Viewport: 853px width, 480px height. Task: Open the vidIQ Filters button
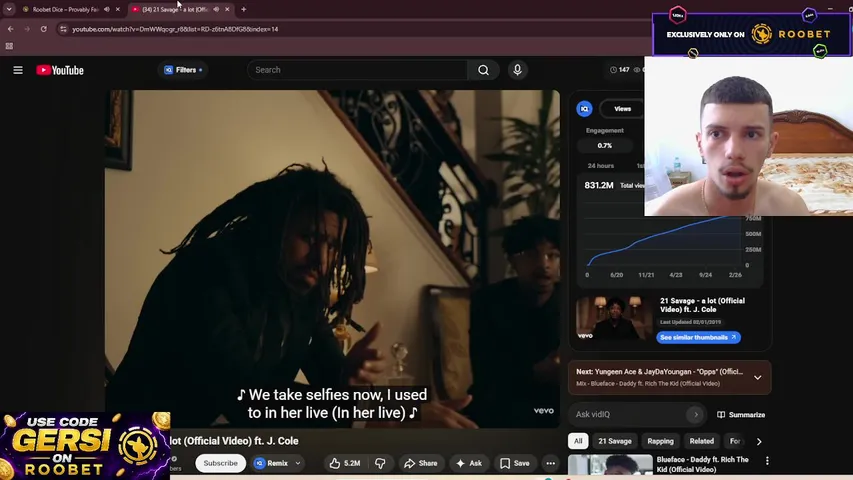click(183, 70)
